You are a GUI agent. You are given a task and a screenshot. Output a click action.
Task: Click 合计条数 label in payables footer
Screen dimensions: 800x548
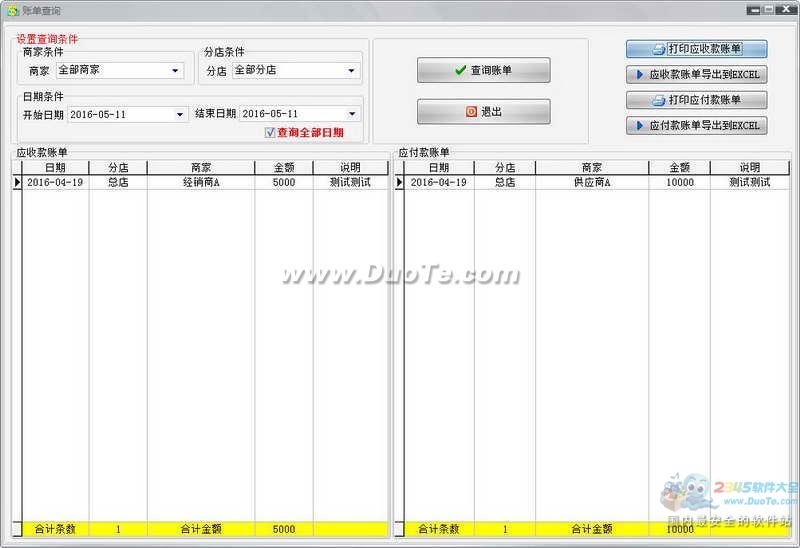(x=439, y=529)
